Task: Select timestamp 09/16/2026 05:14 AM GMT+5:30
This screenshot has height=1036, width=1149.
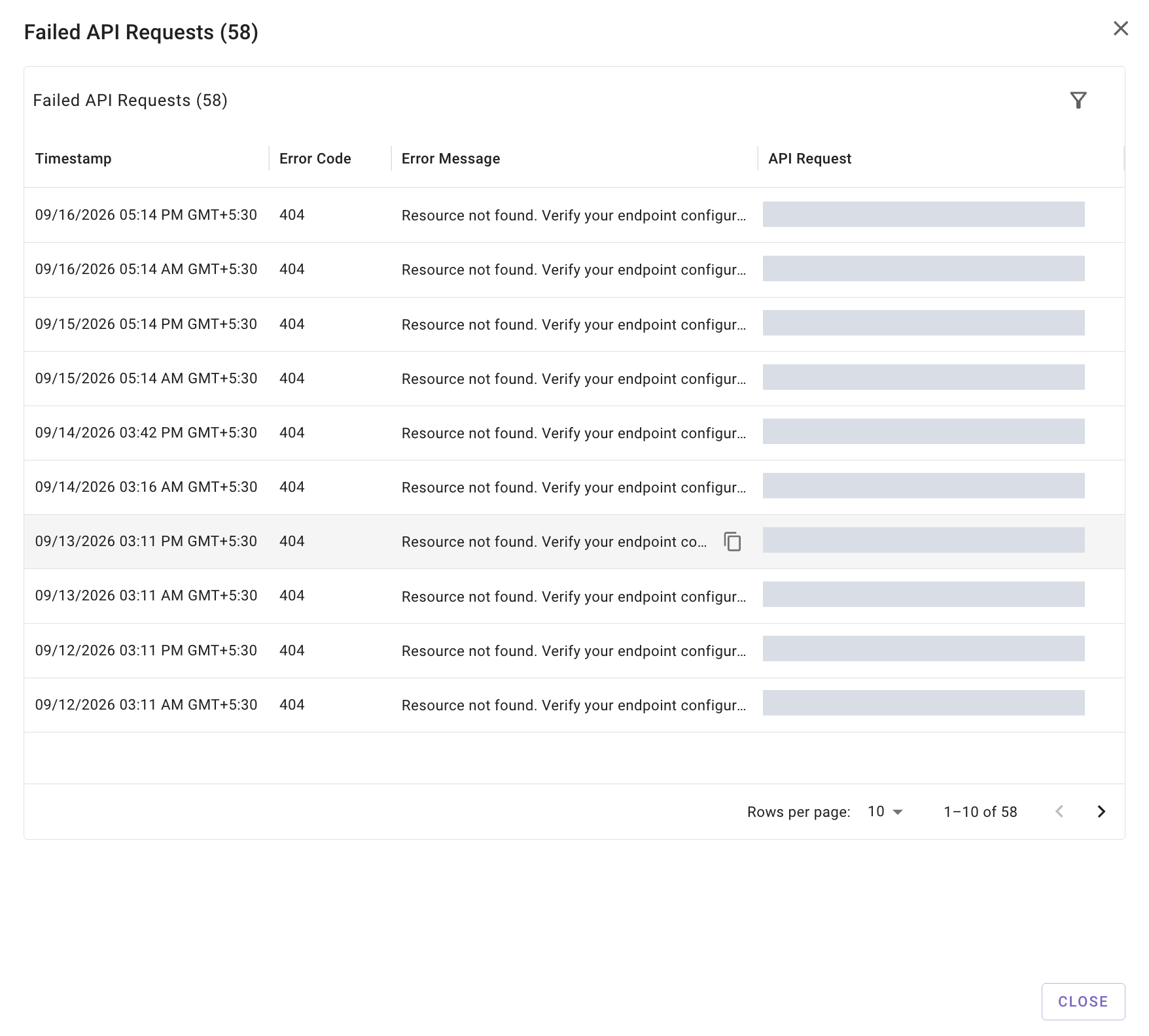Action: 146,269
